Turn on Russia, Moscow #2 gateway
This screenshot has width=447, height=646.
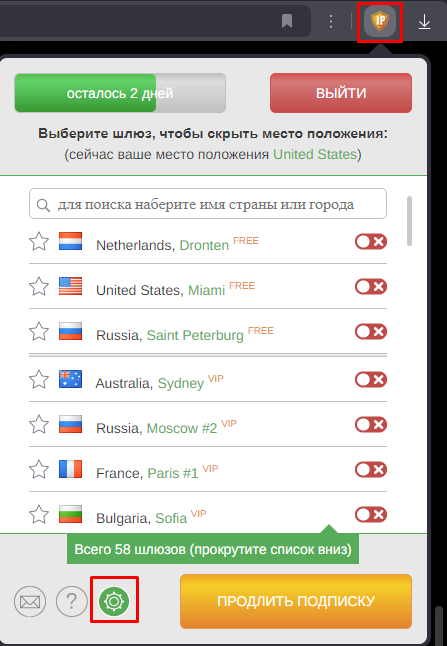[371, 424]
